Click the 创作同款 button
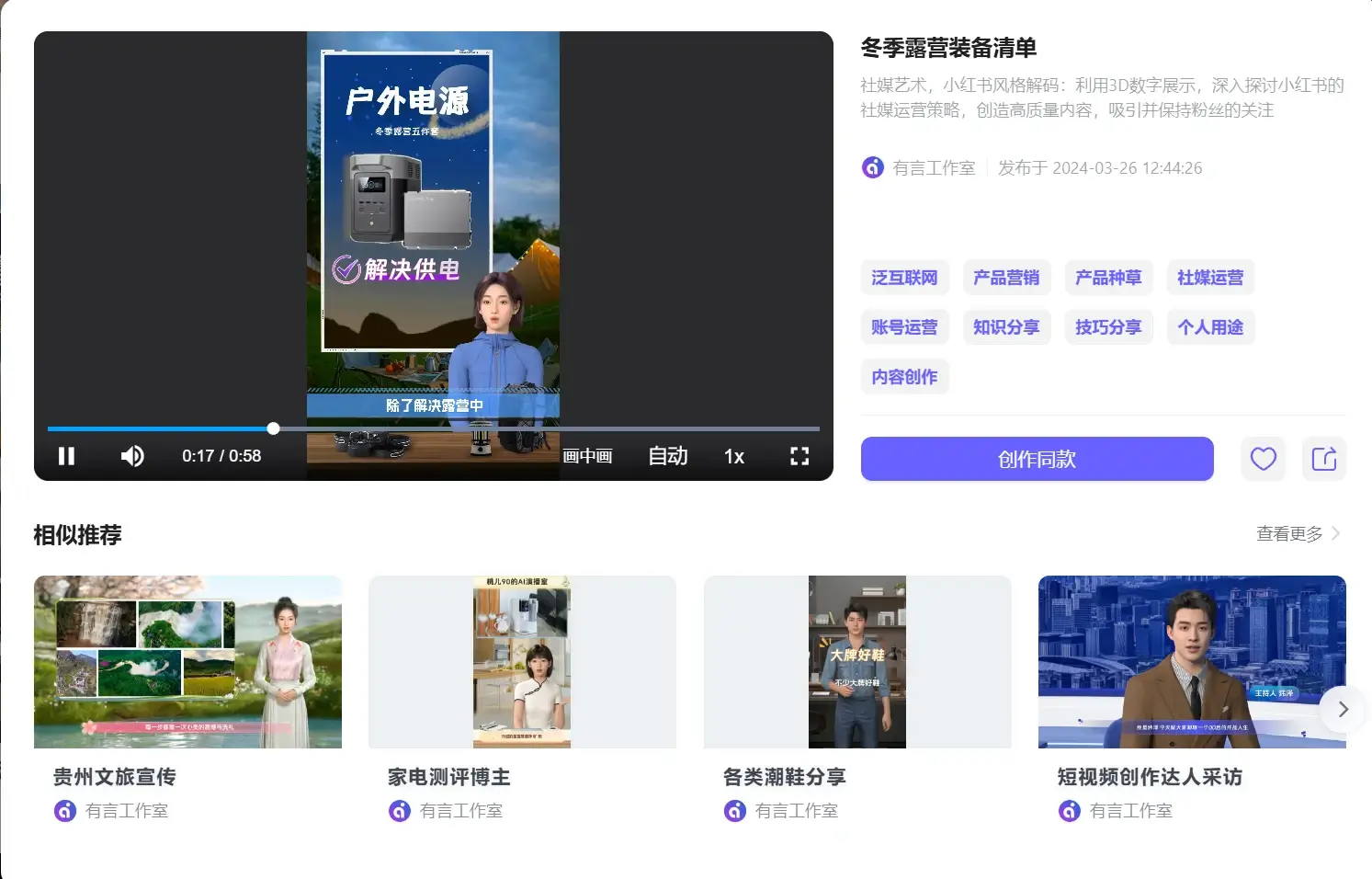The width and height of the screenshot is (1372, 879). [1037, 459]
